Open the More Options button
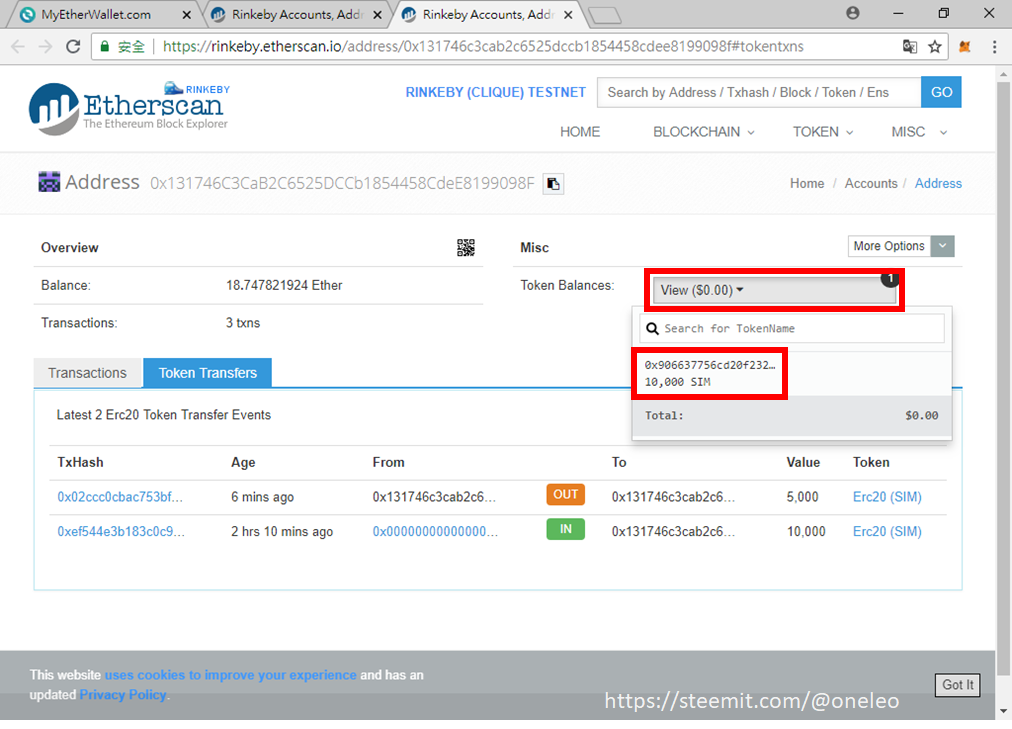The height and width of the screenshot is (729, 1012). (x=889, y=246)
